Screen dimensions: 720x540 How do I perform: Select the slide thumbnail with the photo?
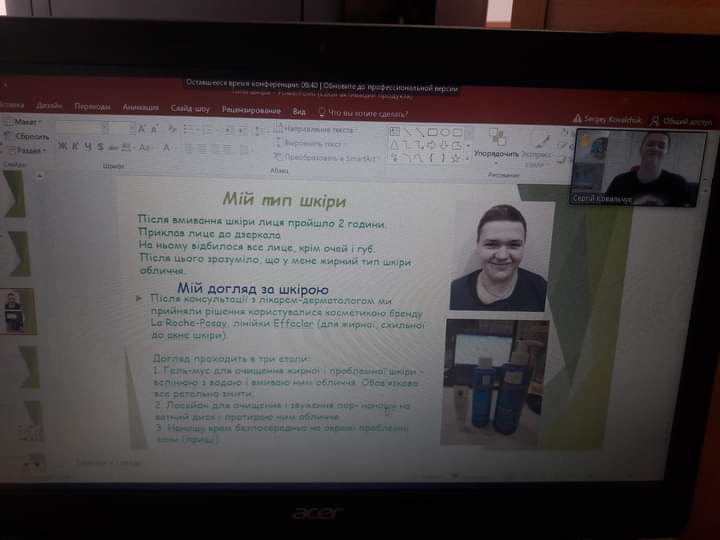14,310
